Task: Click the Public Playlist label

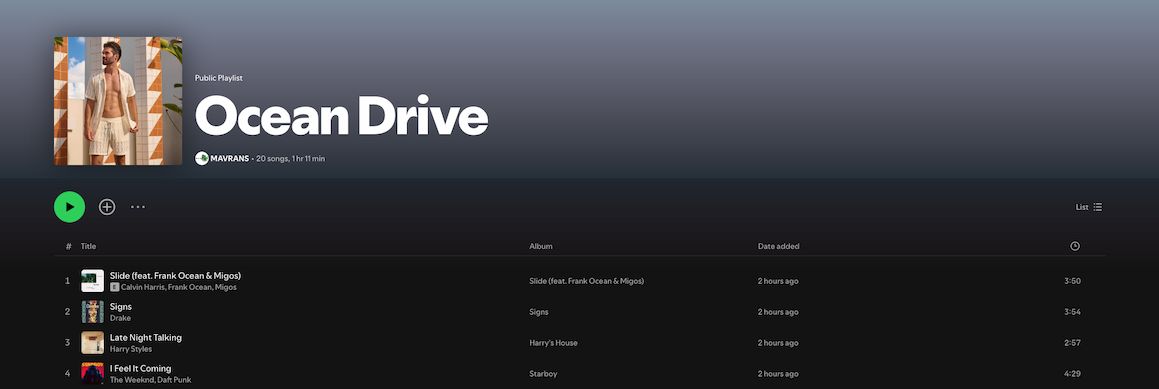Action: [x=219, y=78]
